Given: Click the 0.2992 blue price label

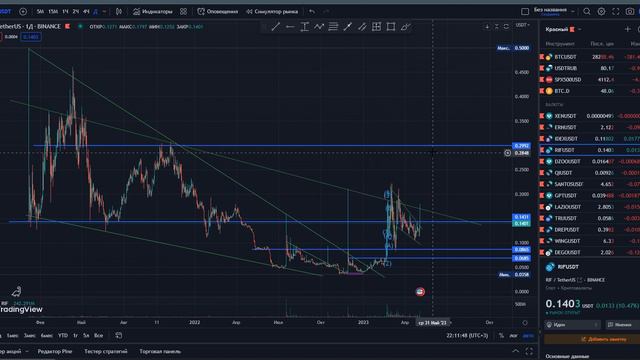Looking at the screenshot, I should [521, 146].
